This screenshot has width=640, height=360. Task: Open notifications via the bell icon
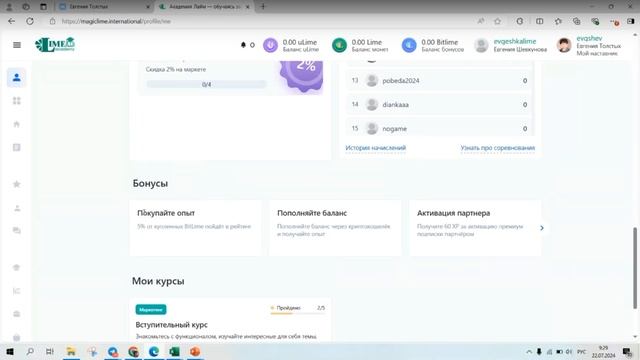(243, 45)
